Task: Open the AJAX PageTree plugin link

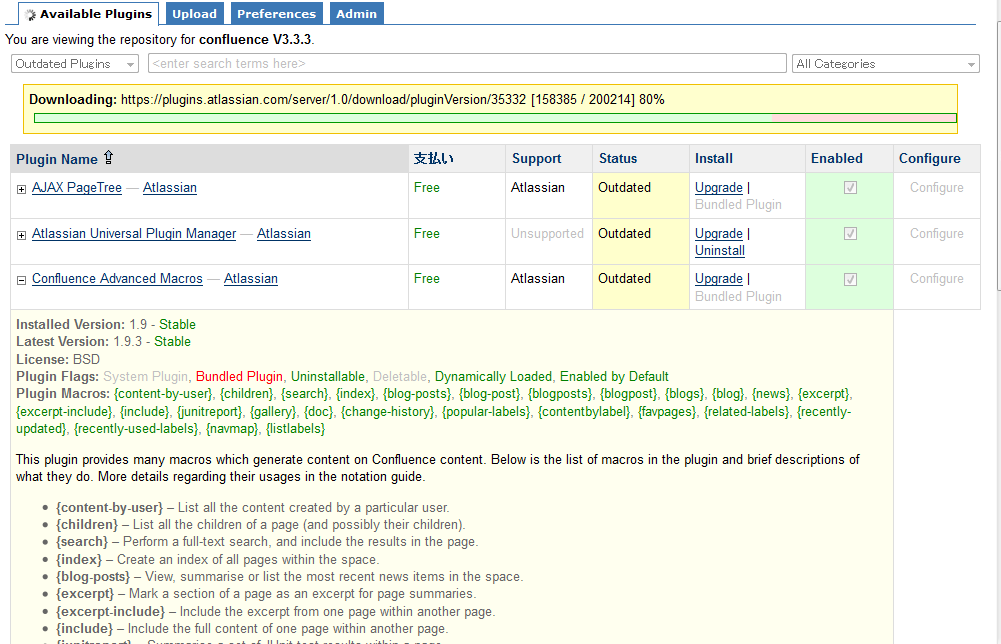Action: click(77, 188)
